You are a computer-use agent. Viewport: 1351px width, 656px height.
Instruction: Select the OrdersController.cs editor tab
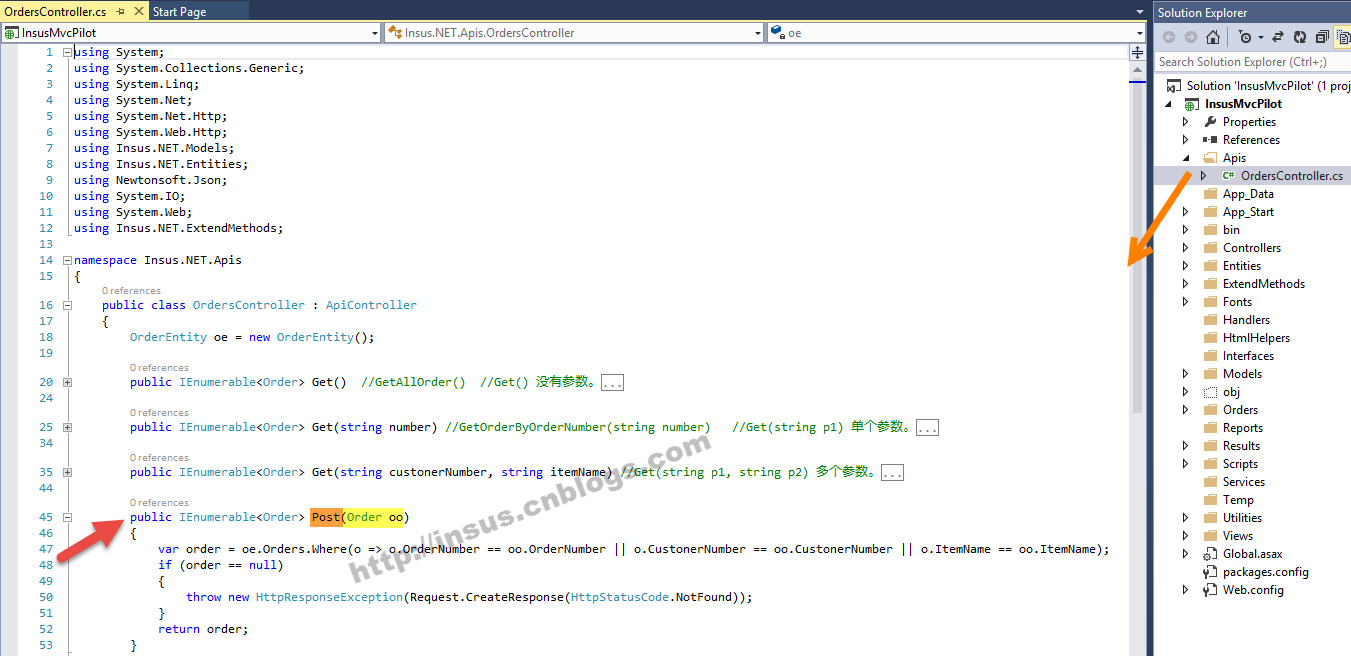tap(55, 12)
